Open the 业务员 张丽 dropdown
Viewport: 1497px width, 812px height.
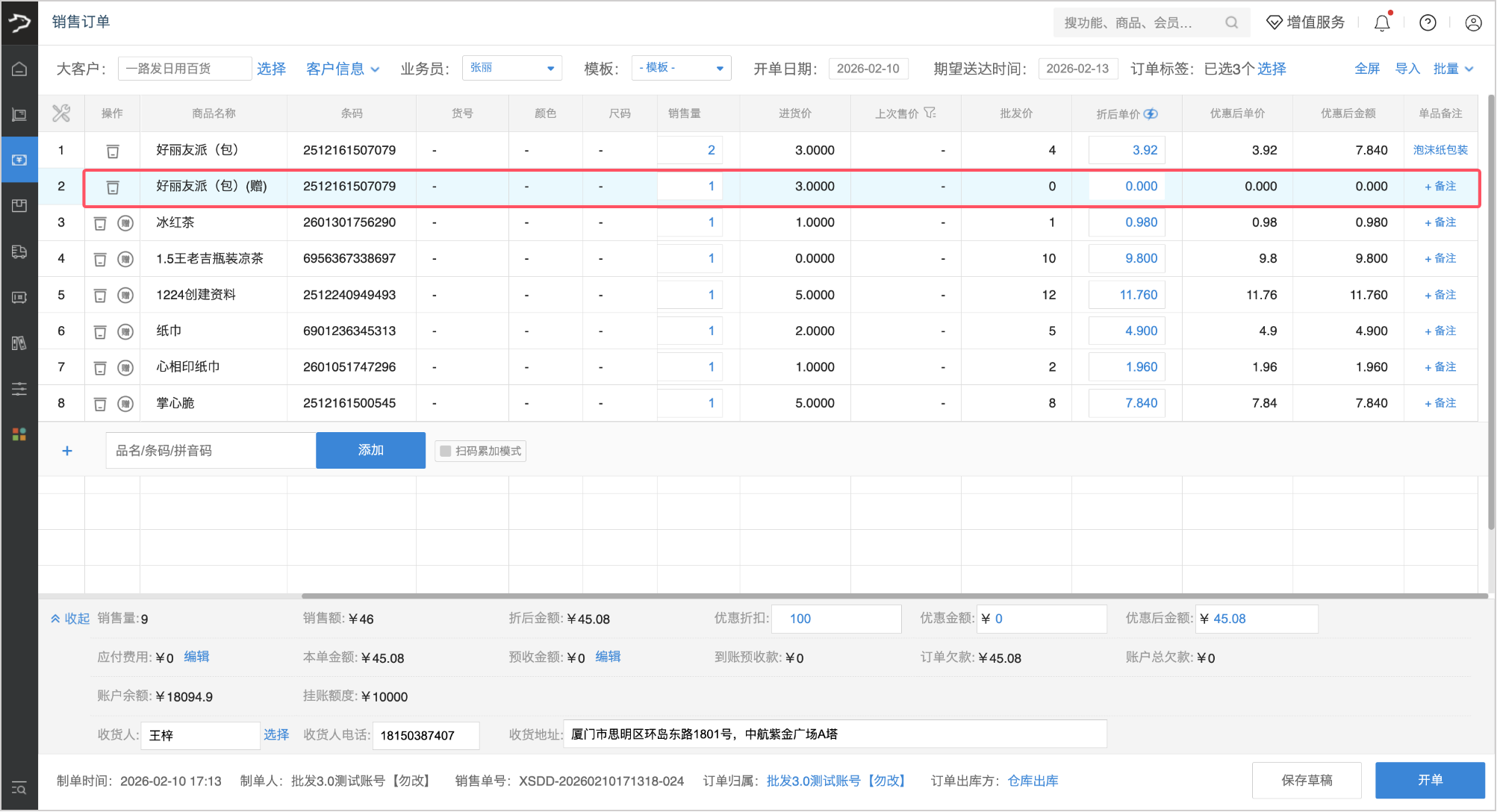512,68
